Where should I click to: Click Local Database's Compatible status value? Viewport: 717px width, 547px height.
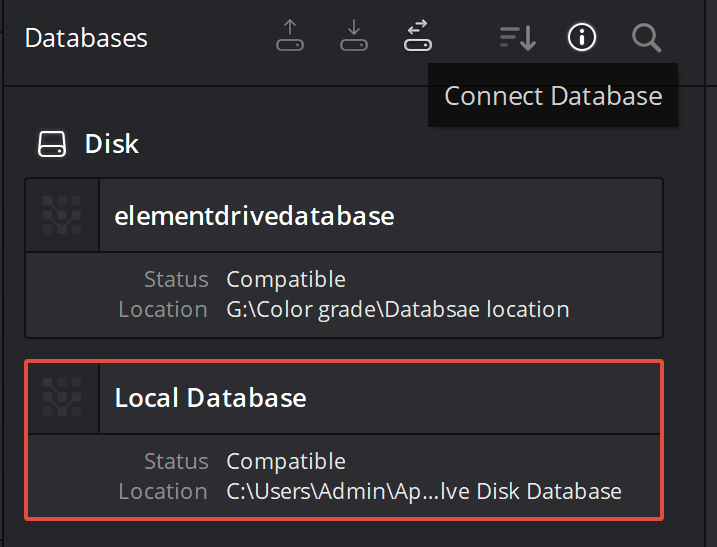pyautogui.click(x=286, y=461)
